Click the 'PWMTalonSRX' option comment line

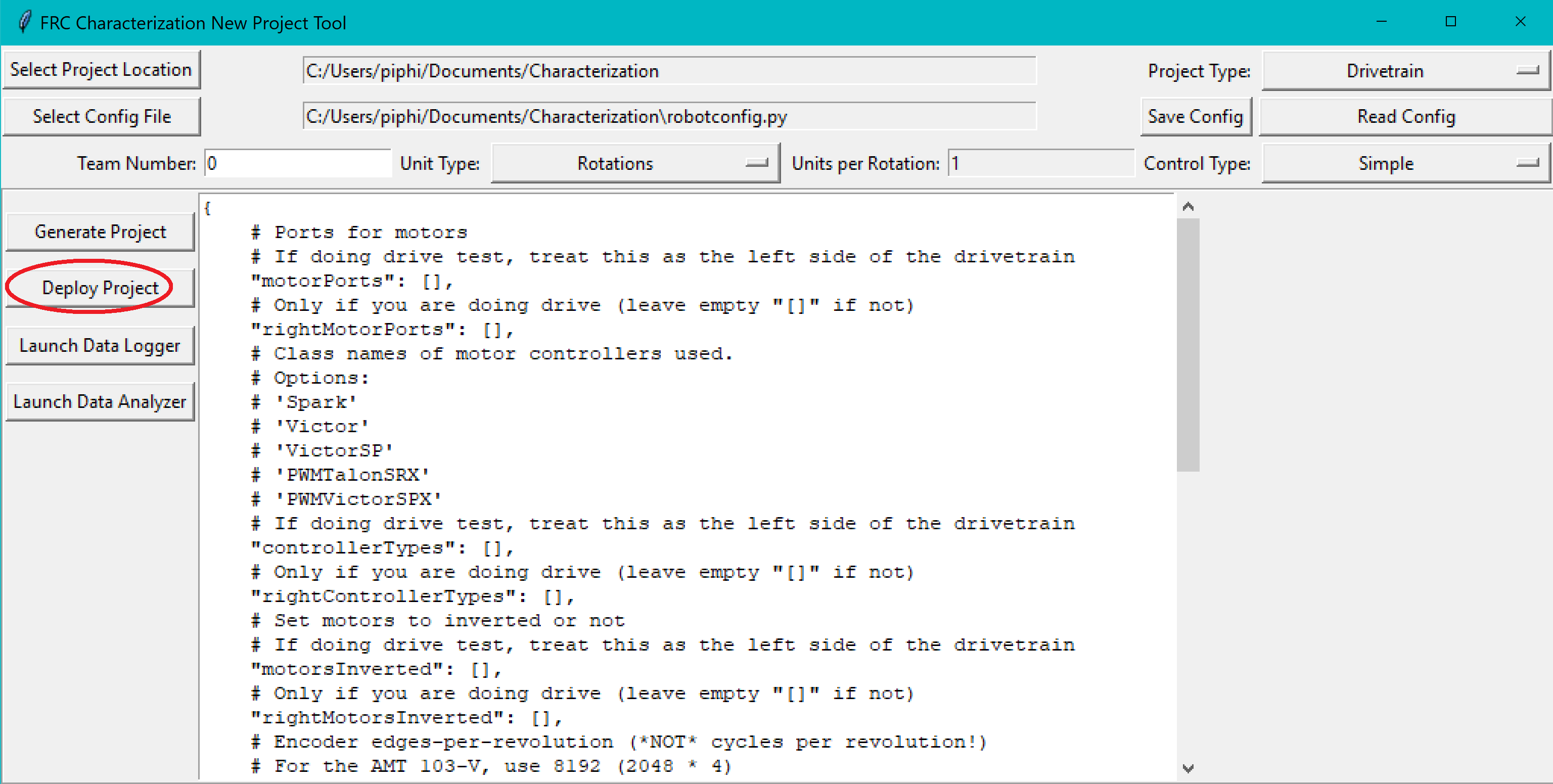click(341, 476)
